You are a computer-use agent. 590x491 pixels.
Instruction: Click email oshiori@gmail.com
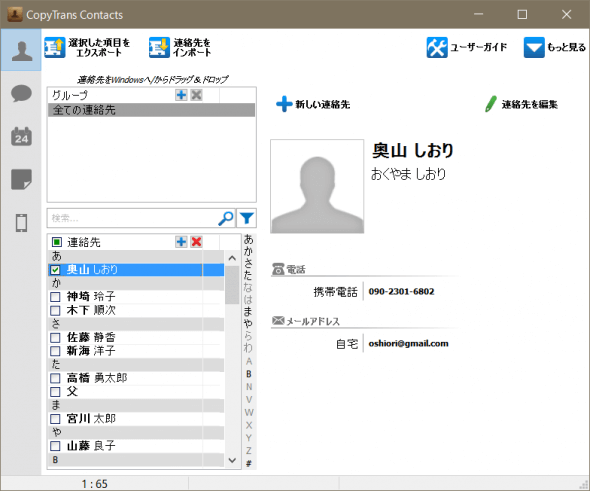coord(408,344)
